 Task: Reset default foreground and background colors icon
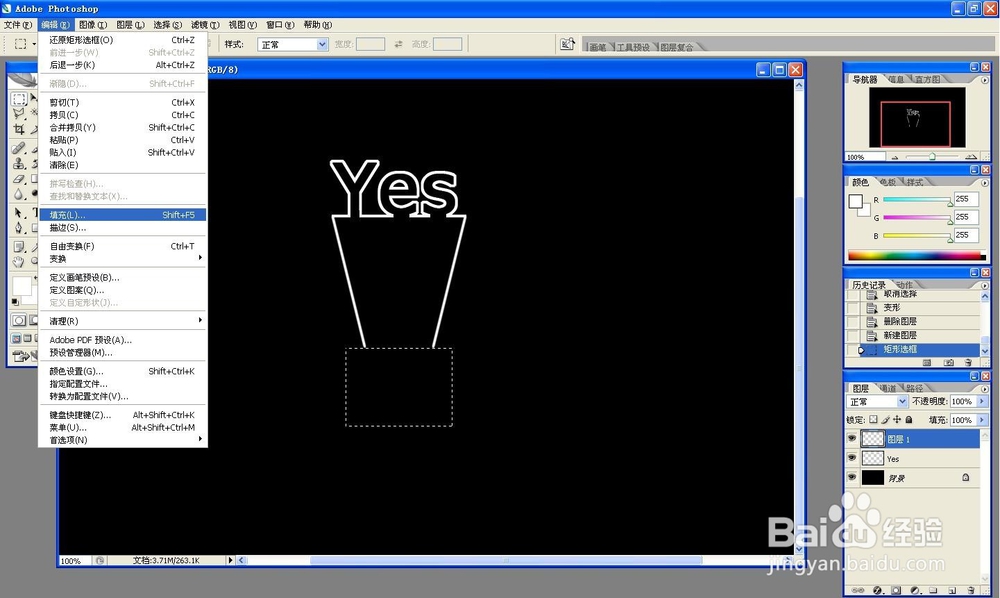pos(15,302)
